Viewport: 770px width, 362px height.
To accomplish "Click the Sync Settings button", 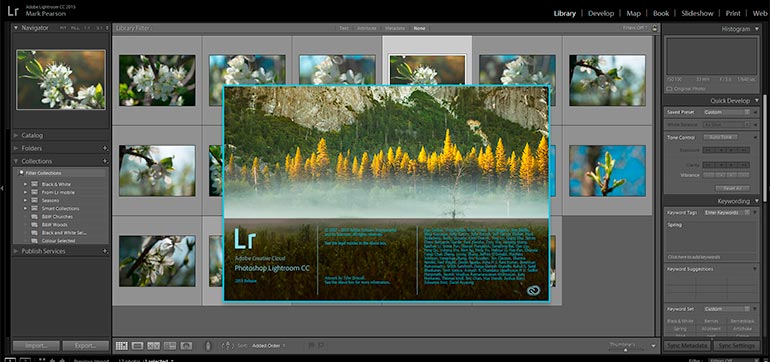I will coord(737,346).
